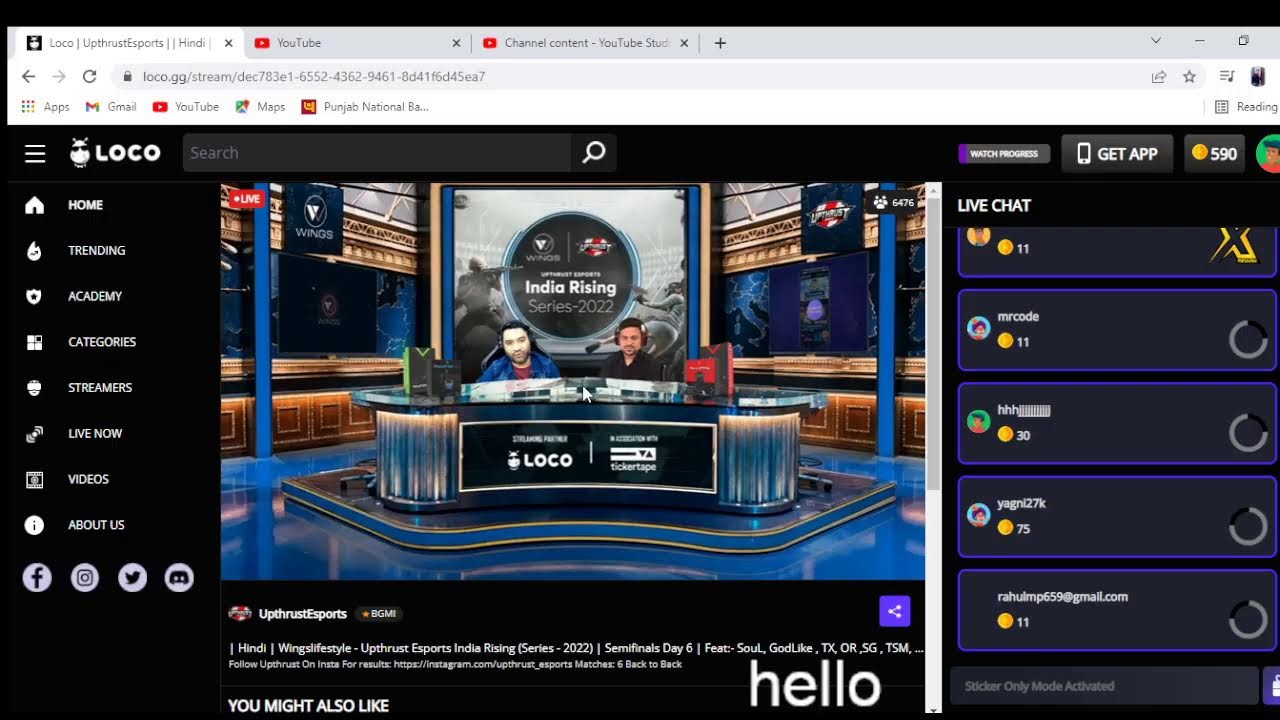Click the Live Now broadcast icon
This screenshot has width=1280, height=720.
pyautogui.click(x=35, y=434)
